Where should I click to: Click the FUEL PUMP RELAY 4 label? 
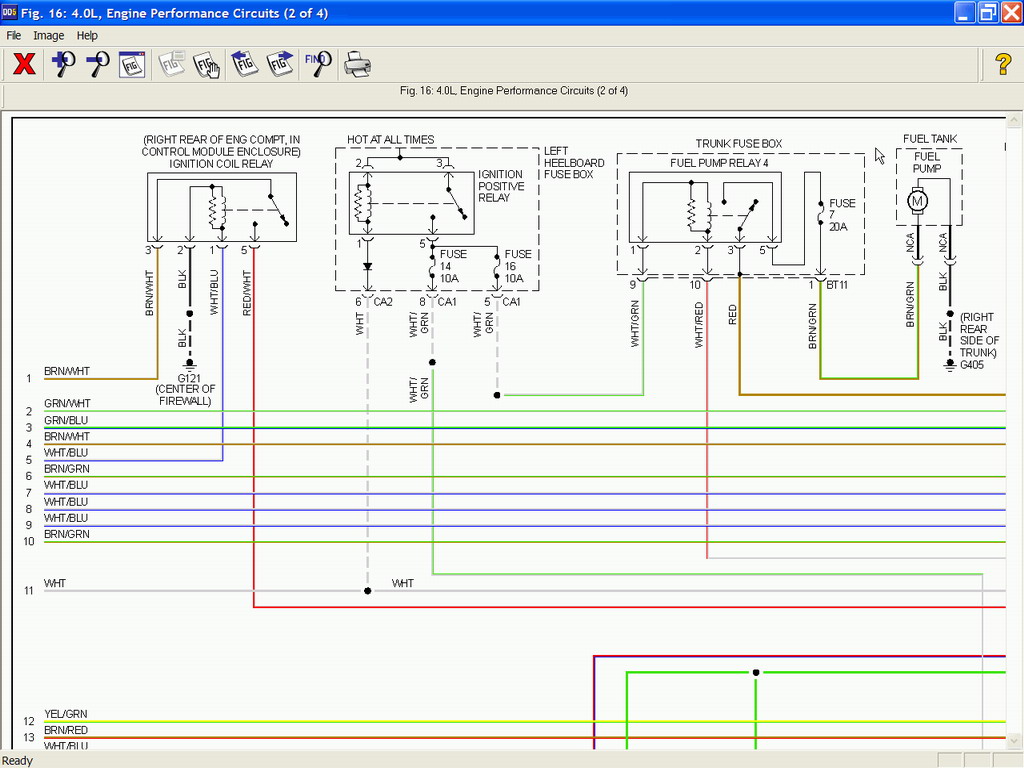pos(719,163)
